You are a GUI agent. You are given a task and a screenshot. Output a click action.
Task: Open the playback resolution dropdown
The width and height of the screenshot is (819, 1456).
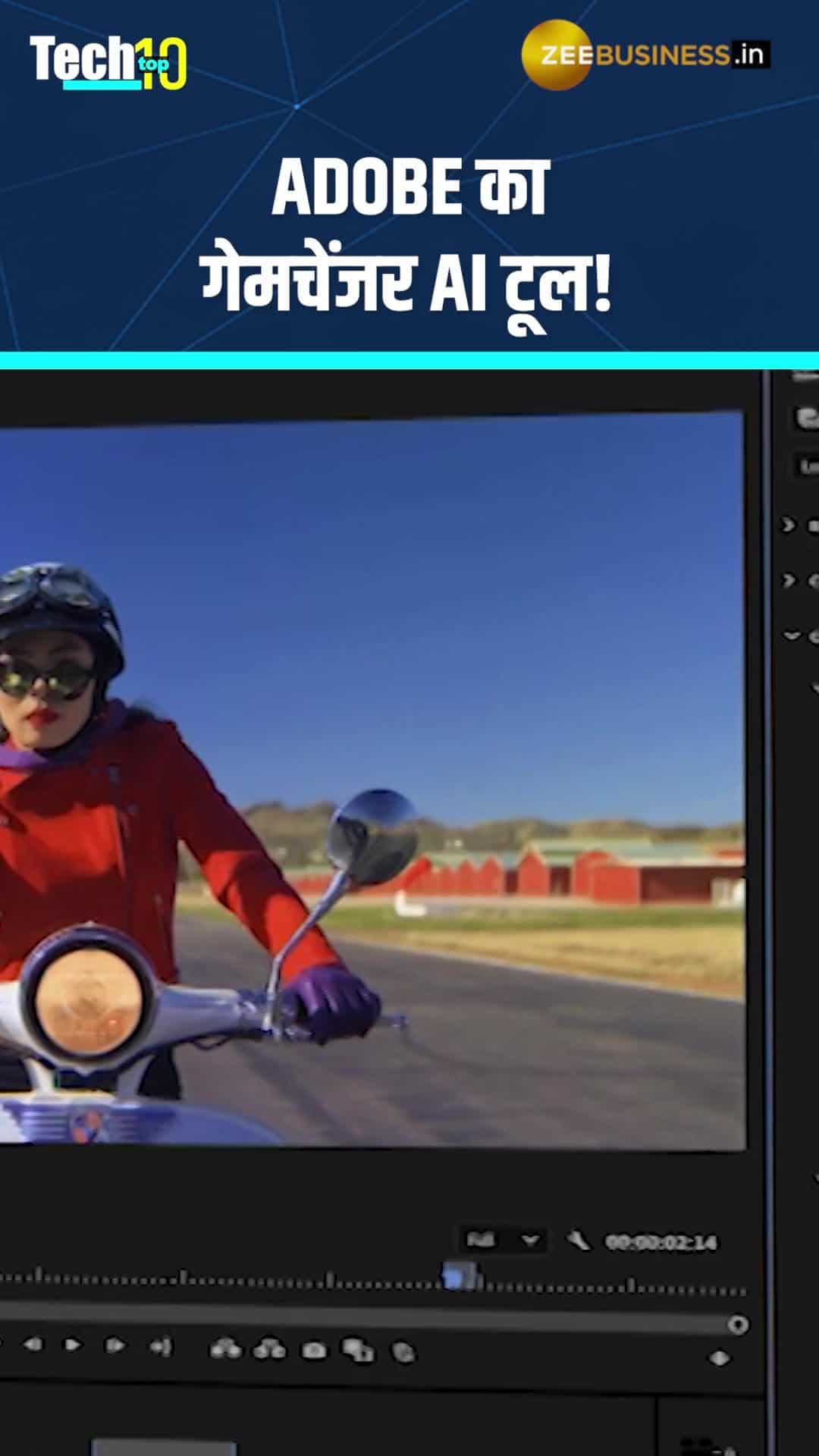pyautogui.click(x=503, y=1241)
